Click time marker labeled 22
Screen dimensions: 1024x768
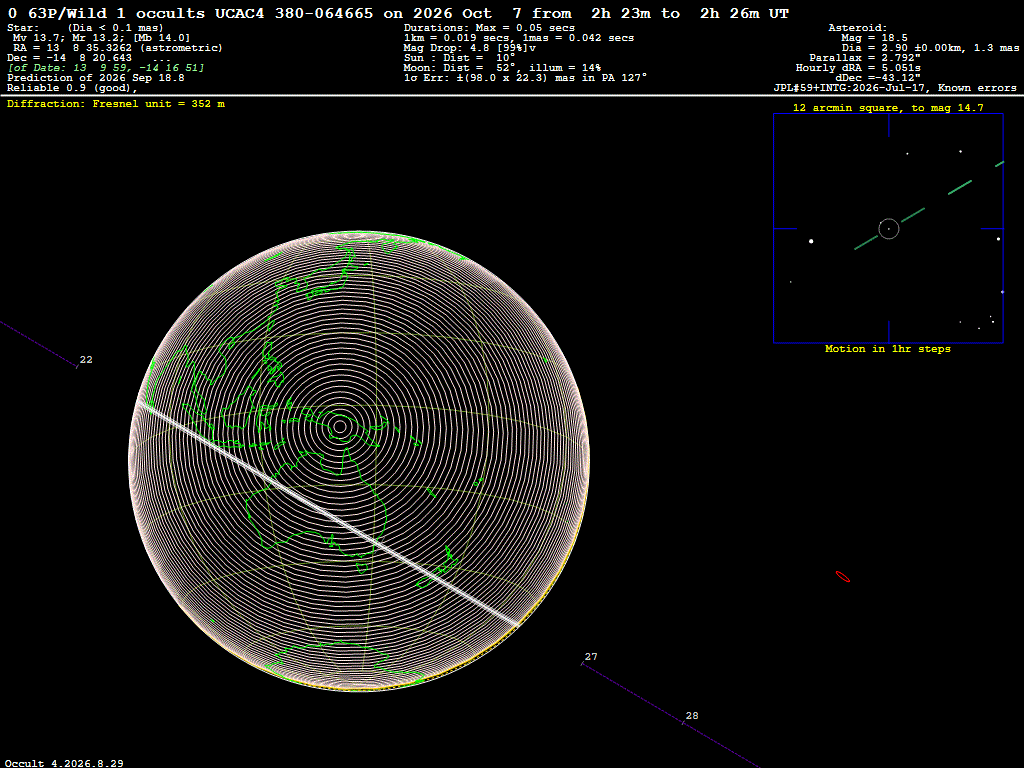click(86, 360)
